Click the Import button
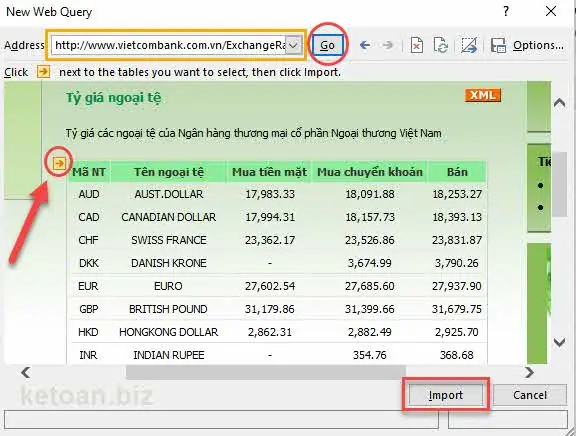This screenshot has width=576, height=436. (446, 395)
